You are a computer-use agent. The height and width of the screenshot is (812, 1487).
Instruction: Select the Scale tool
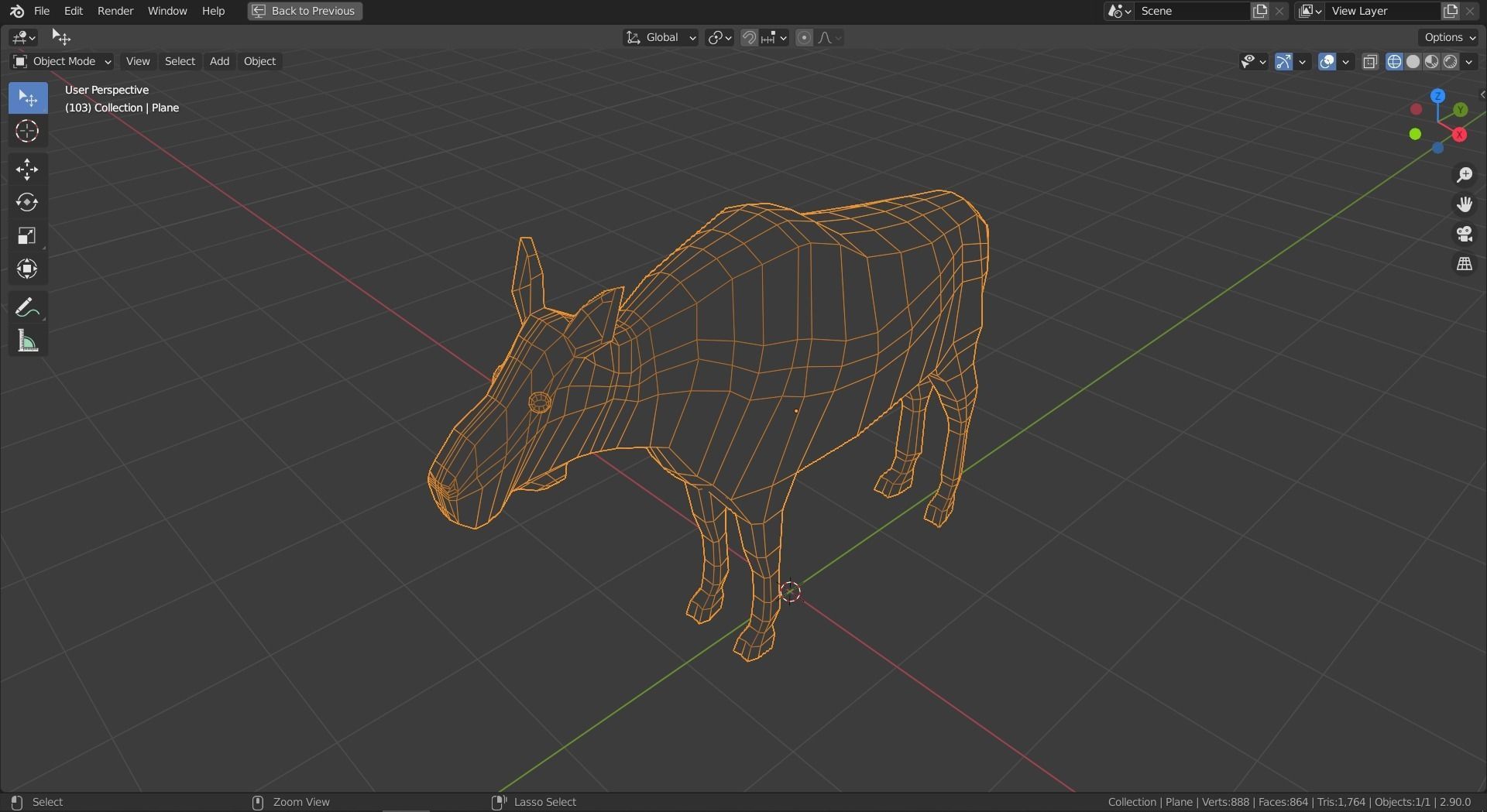pos(28,236)
